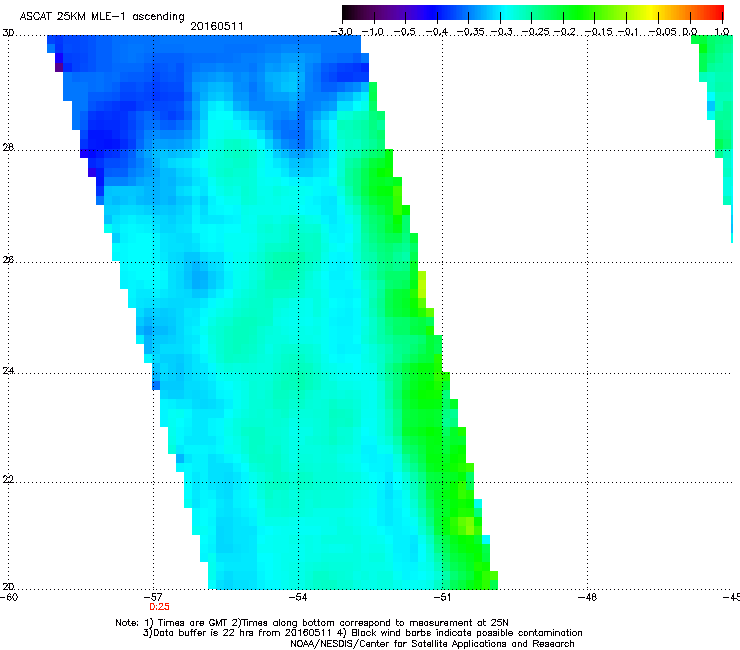Click the plot title 'ASCAT 25KM MLE-1 ascending'
740x650 pixels.
click(102, 16)
